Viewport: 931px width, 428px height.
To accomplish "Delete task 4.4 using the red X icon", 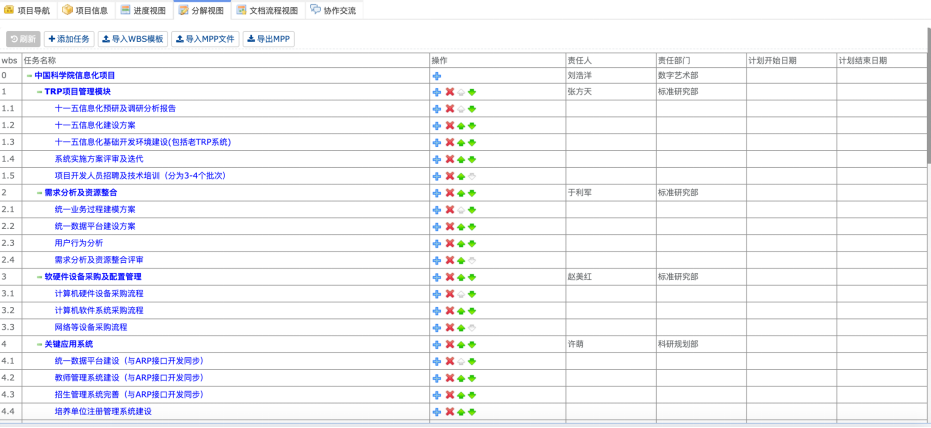I will [x=449, y=412].
